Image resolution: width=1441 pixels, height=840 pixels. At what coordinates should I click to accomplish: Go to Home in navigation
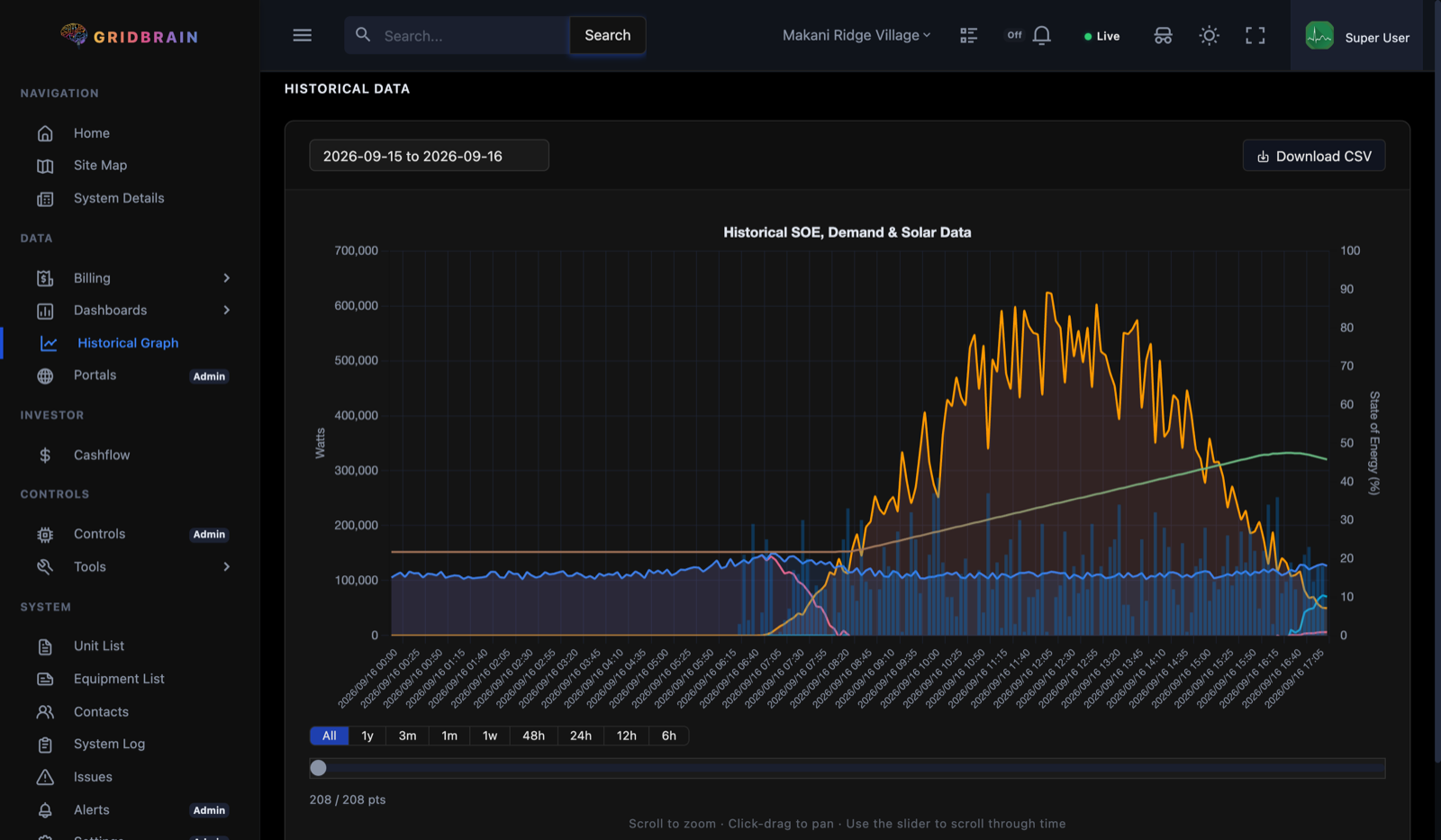pos(92,133)
